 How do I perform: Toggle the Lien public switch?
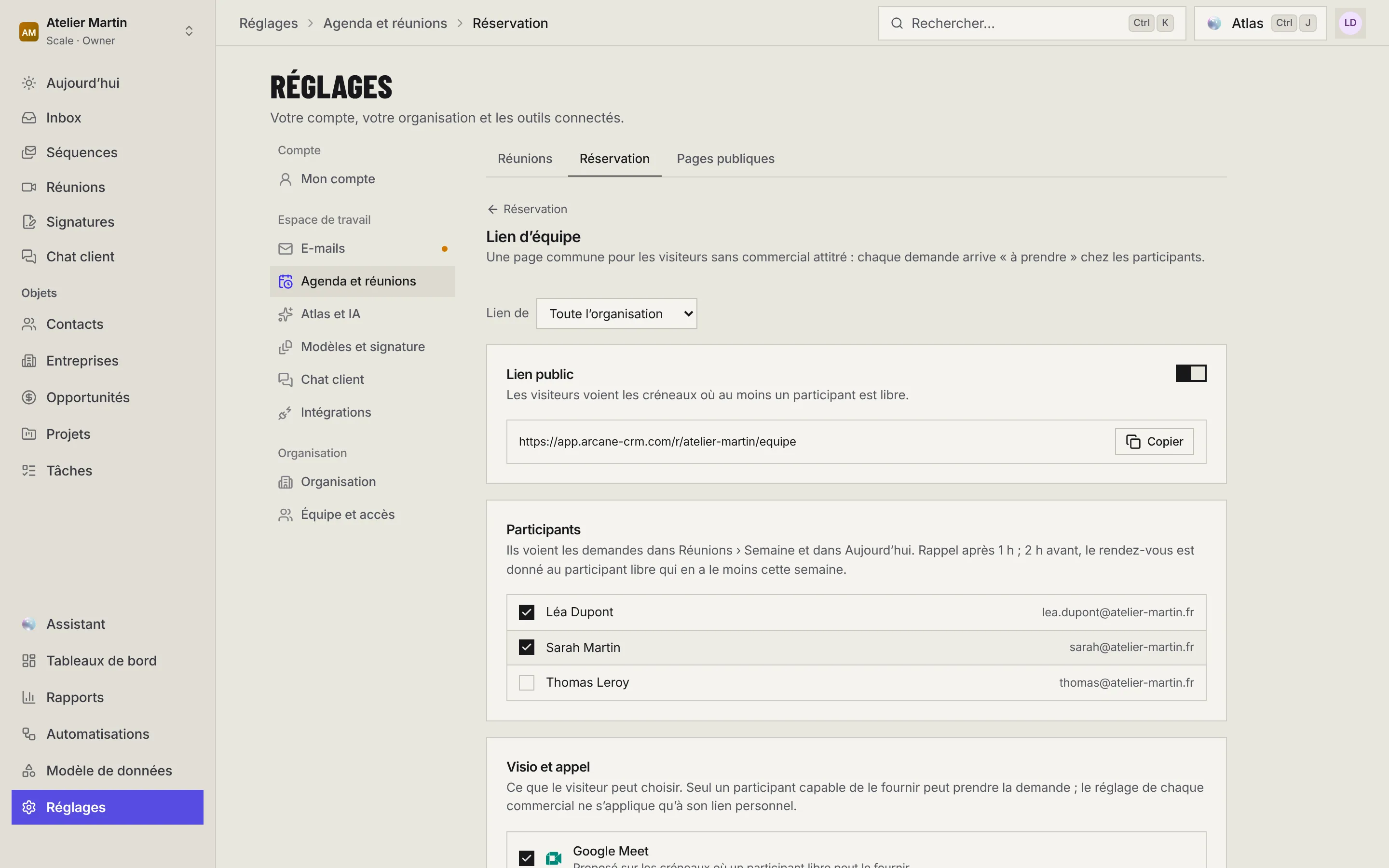[x=1191, y=373]
